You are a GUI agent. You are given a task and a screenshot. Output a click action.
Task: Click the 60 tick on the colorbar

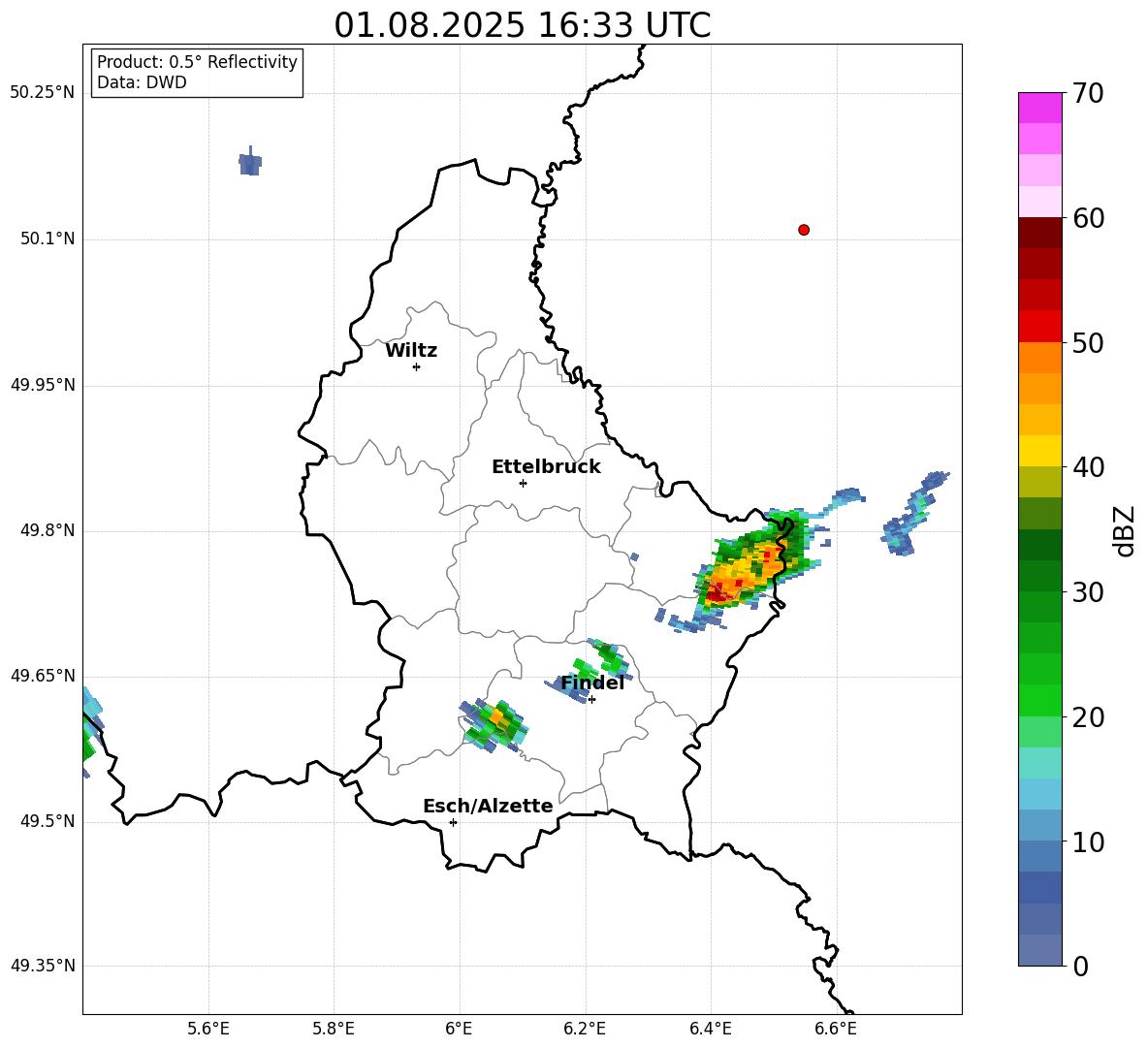click(x=1088, y=218)
